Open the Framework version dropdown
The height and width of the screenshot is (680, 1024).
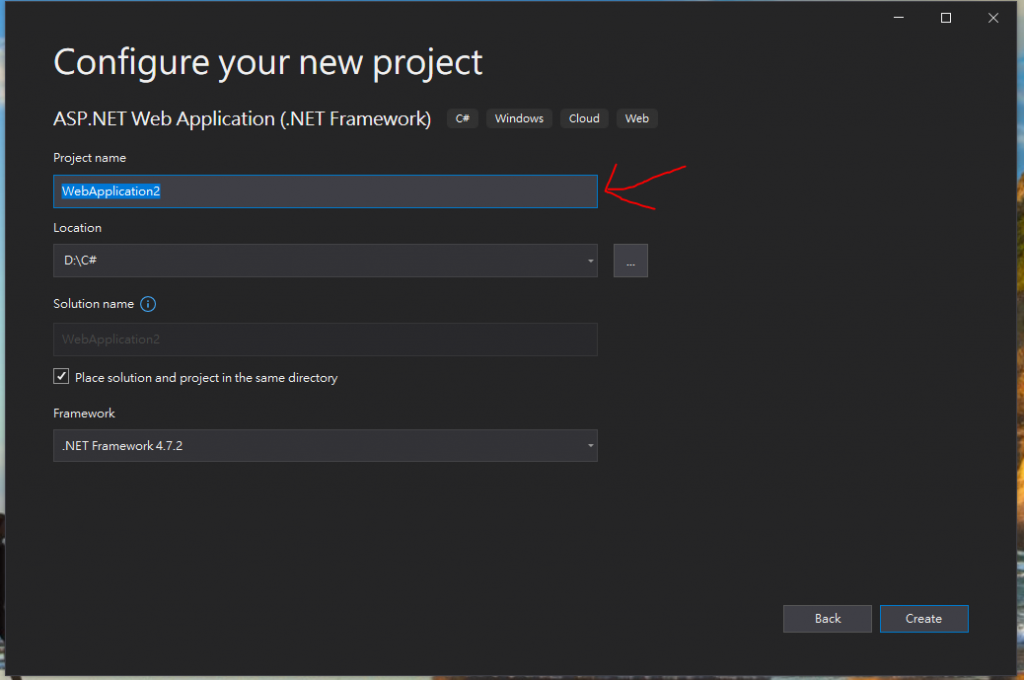point(325,445)
